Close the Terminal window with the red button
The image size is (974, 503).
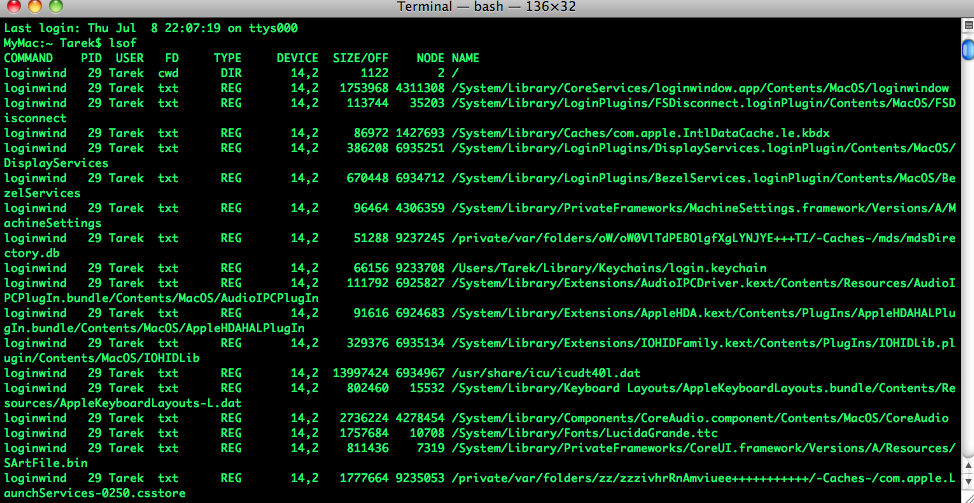(x=16, y=7)
